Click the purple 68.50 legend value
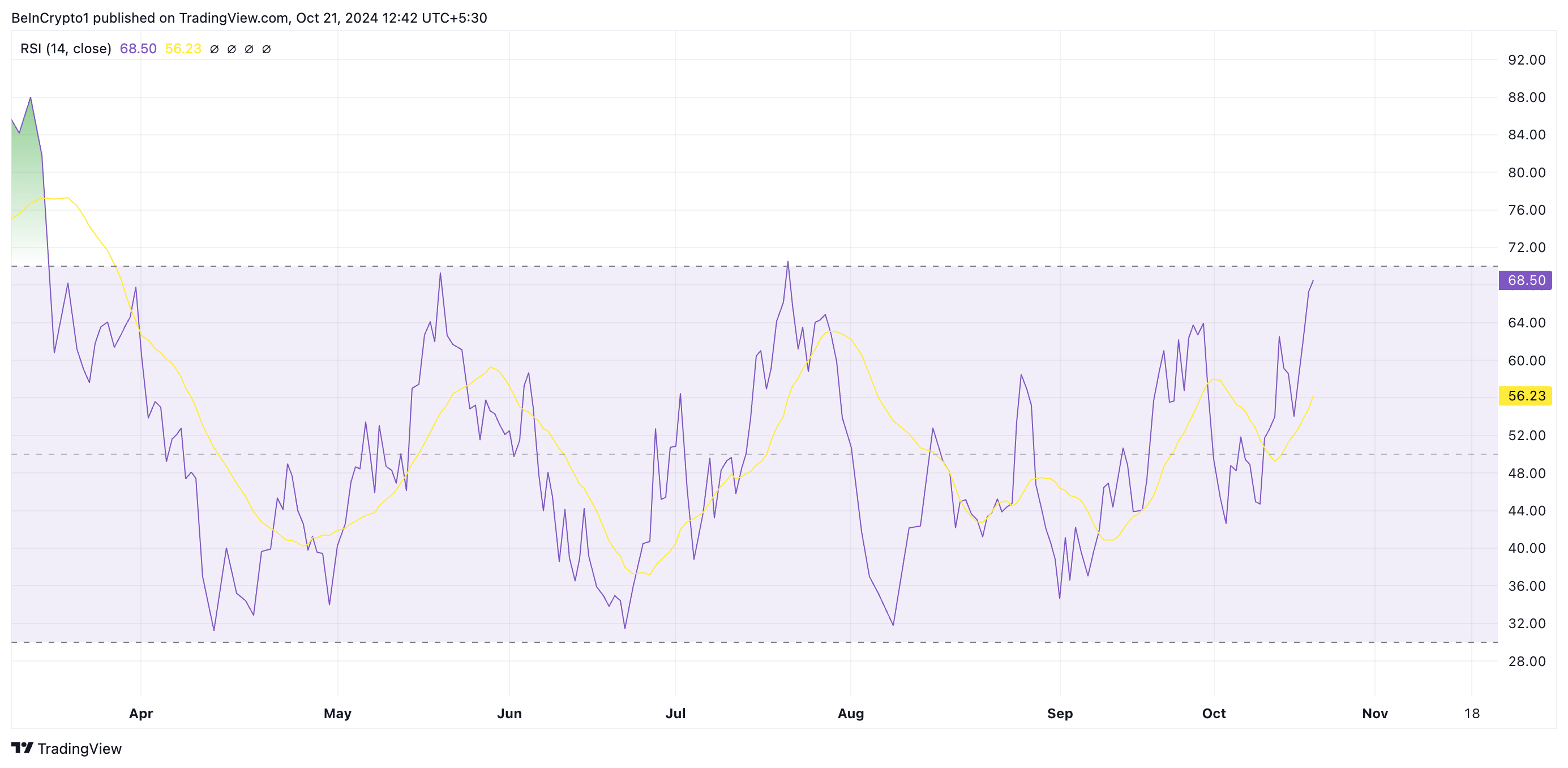Viewport: 1568px width, 768px height. [x=138, y=49]
